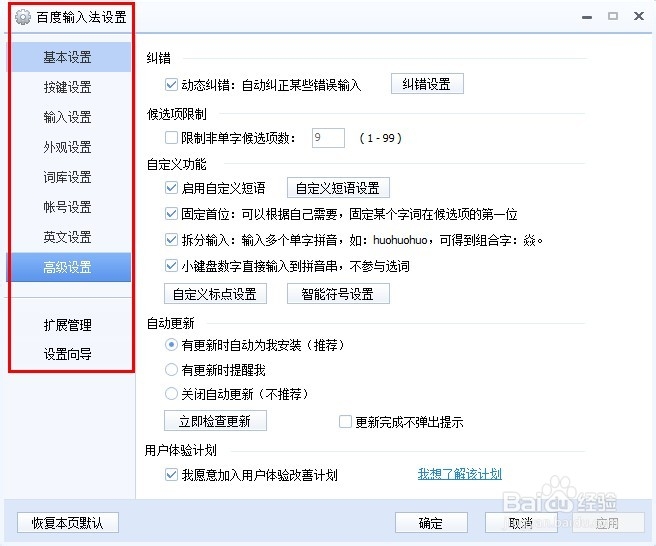Select the 高级设置 tab

click(x=69, y=267)
